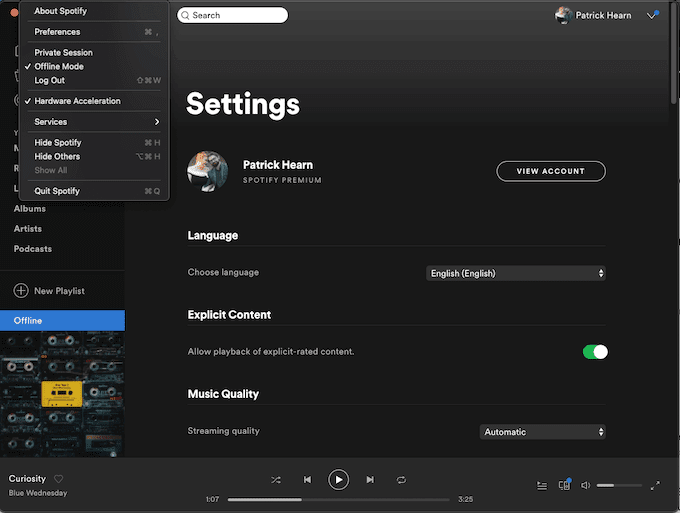Adjust the volume slider
Screen dimensions: 680x513
coord(619,485)
